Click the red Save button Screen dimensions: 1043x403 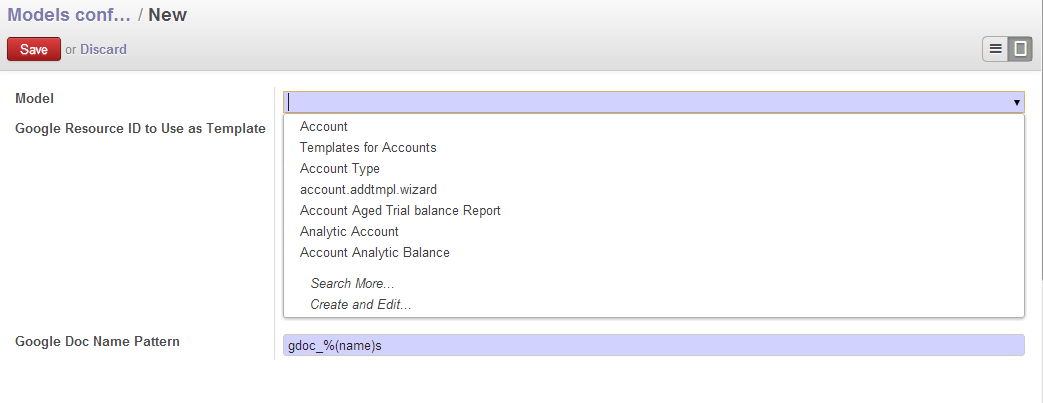(x=34, y=49)
